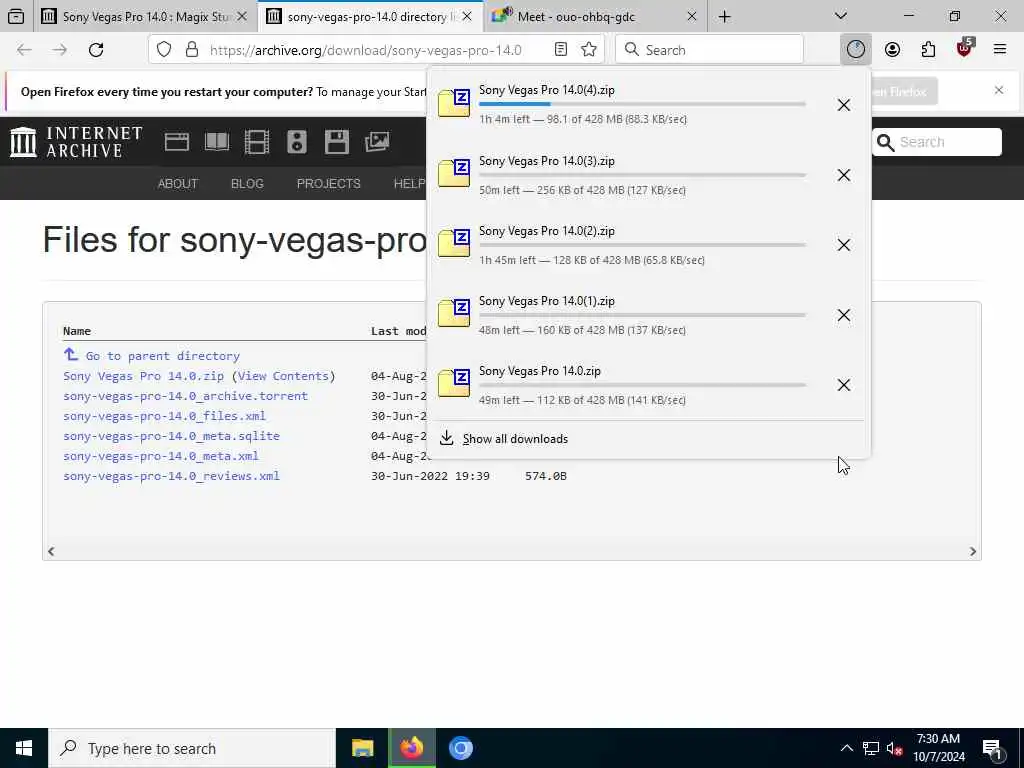The height and width of the screenshot is (768, 1024).
Task: Open Internet Archive Web icon
Action: [176, 142]
